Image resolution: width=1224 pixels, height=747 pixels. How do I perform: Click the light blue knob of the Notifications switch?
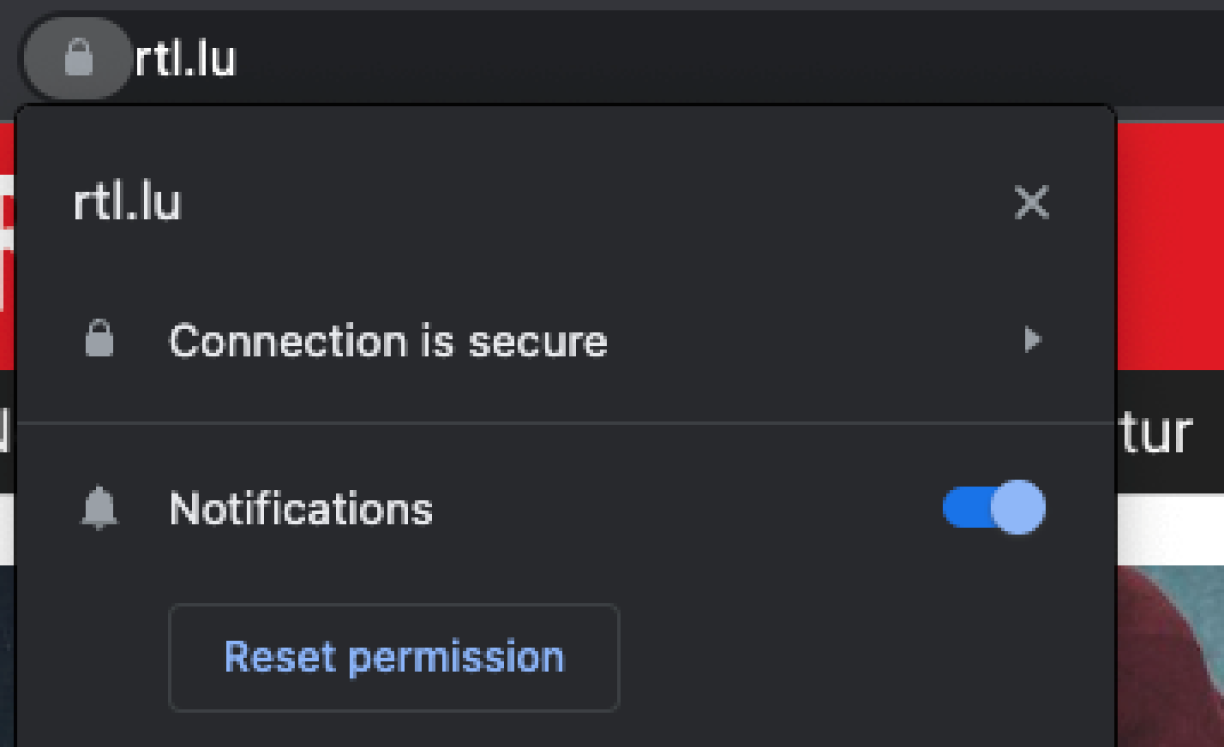point(1018,508)
